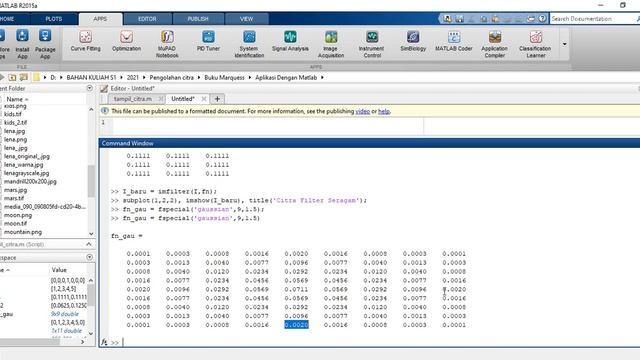The height and width of the screenshot is (360, 640).
Task: Expand path arrow after Buku Marquess
Action: 250,78
